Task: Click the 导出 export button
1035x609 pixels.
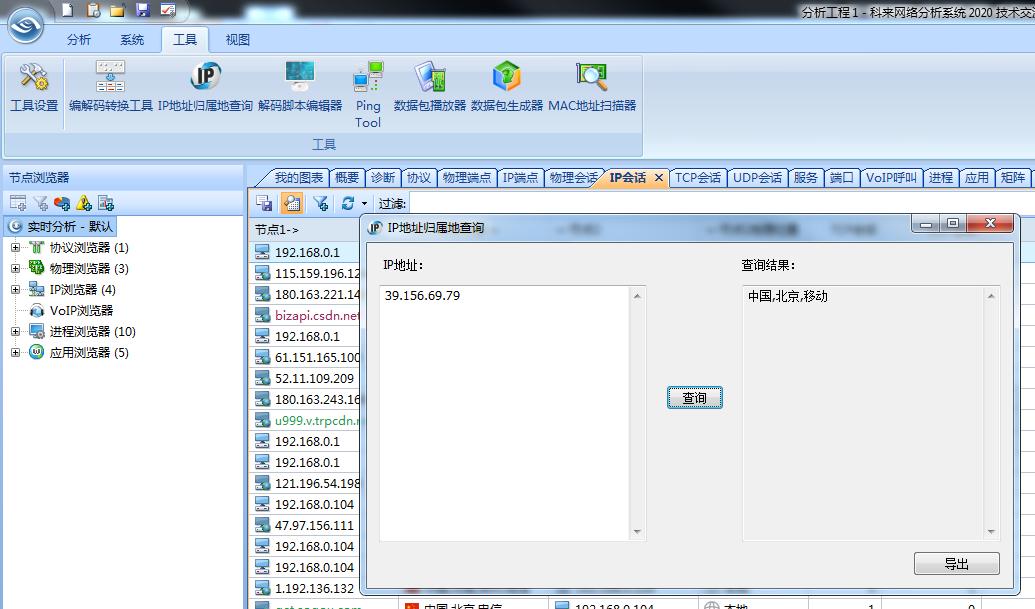Action: coord(955,563)
